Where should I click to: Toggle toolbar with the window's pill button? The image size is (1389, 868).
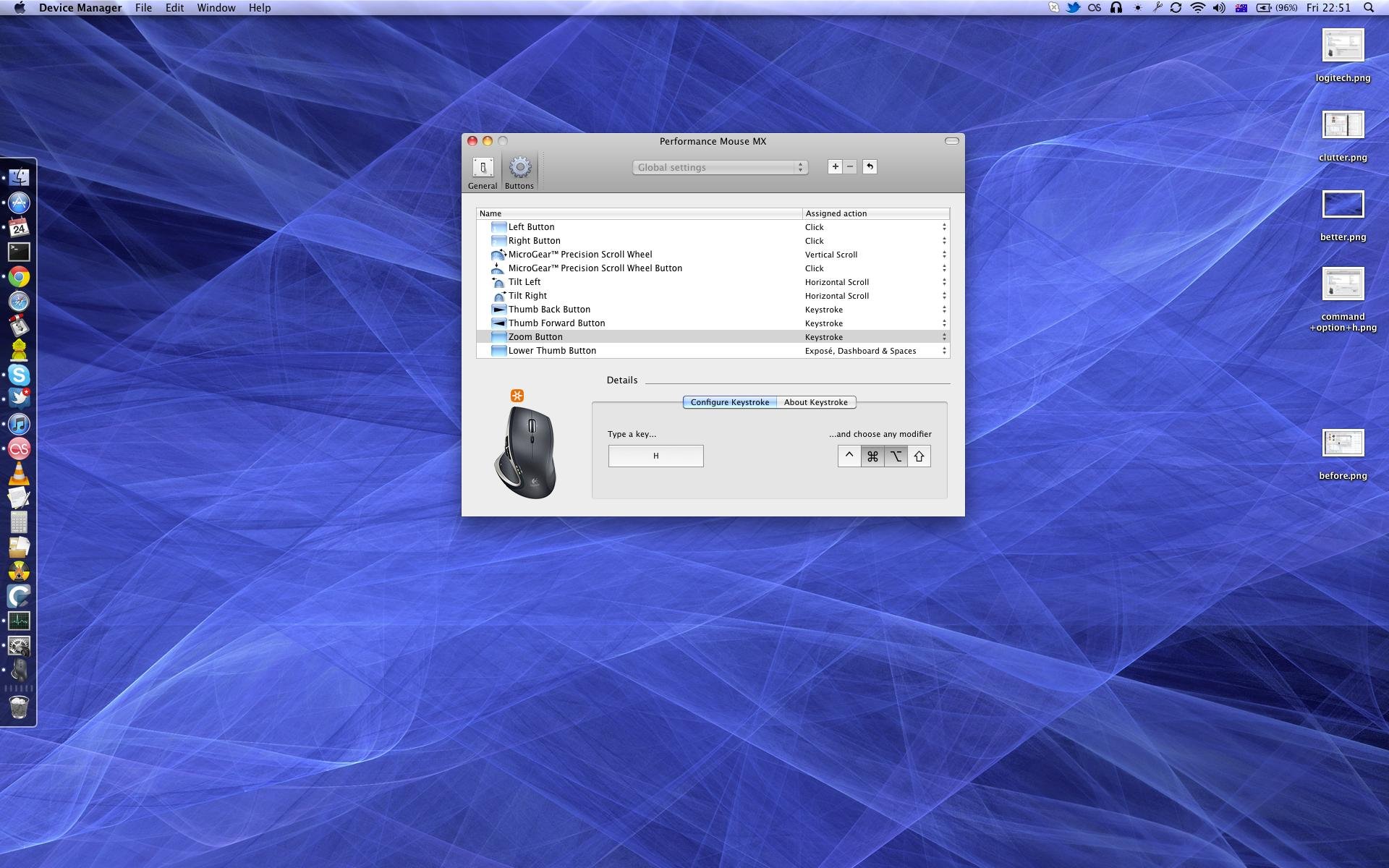(x=952, y=141)
